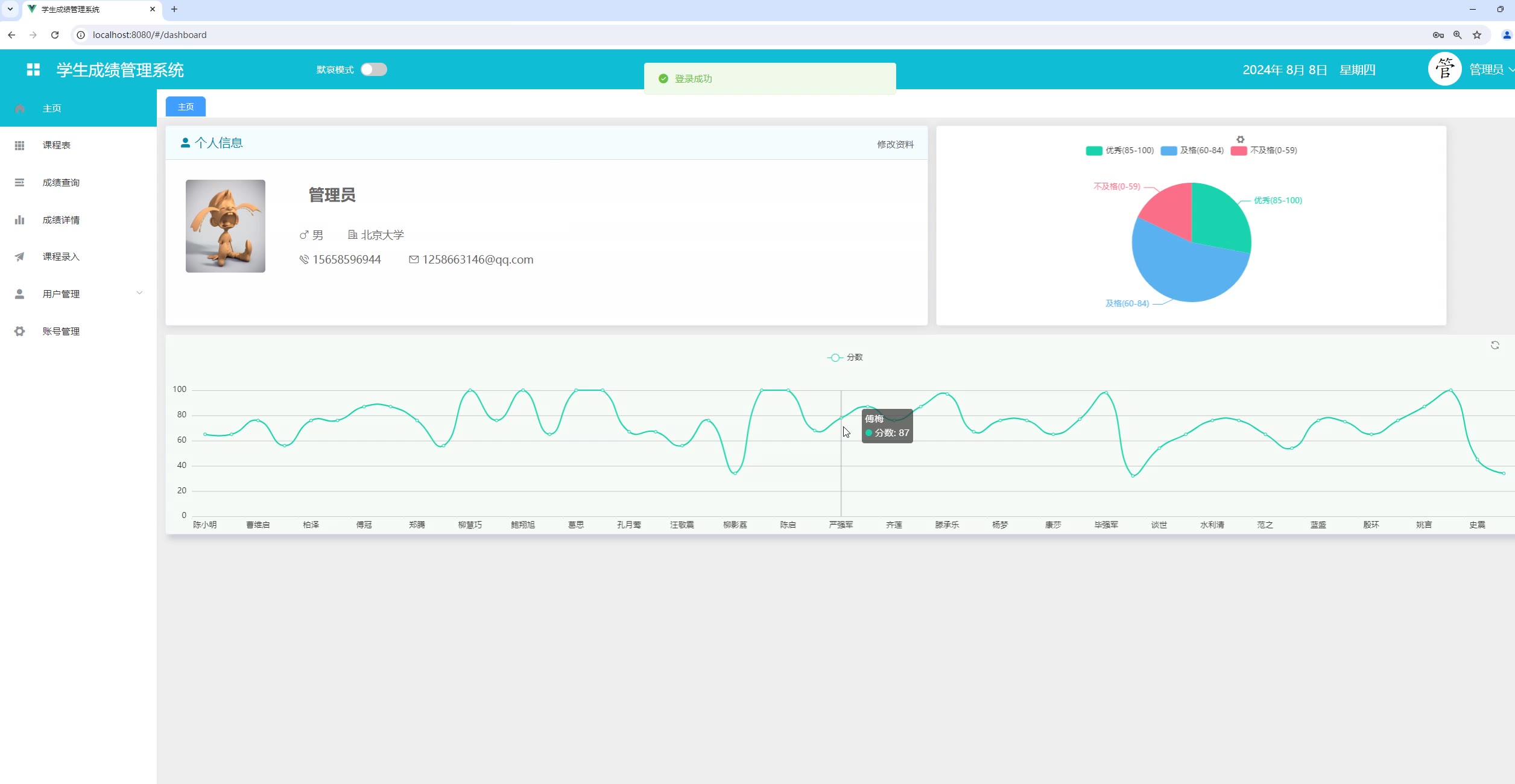Viewport: 1515px width, 784px height.
Task: Open the browser tab search dropdown
Action: (x=10, y=9)
